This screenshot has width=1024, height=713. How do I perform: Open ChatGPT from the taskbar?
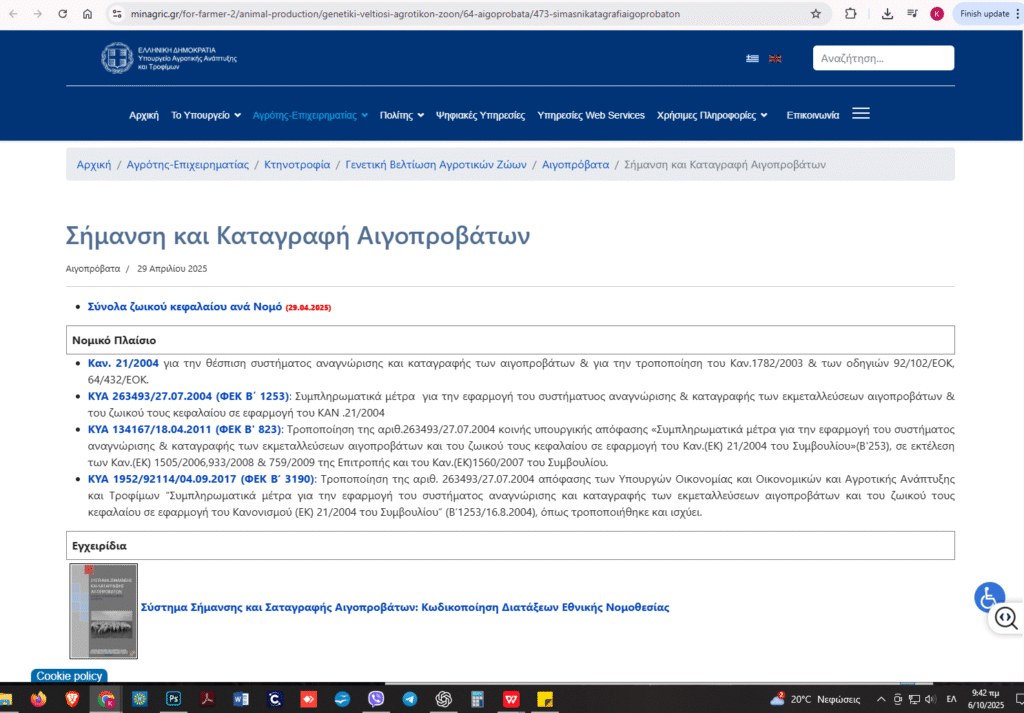pyautogui.click(x=443, y=699)
